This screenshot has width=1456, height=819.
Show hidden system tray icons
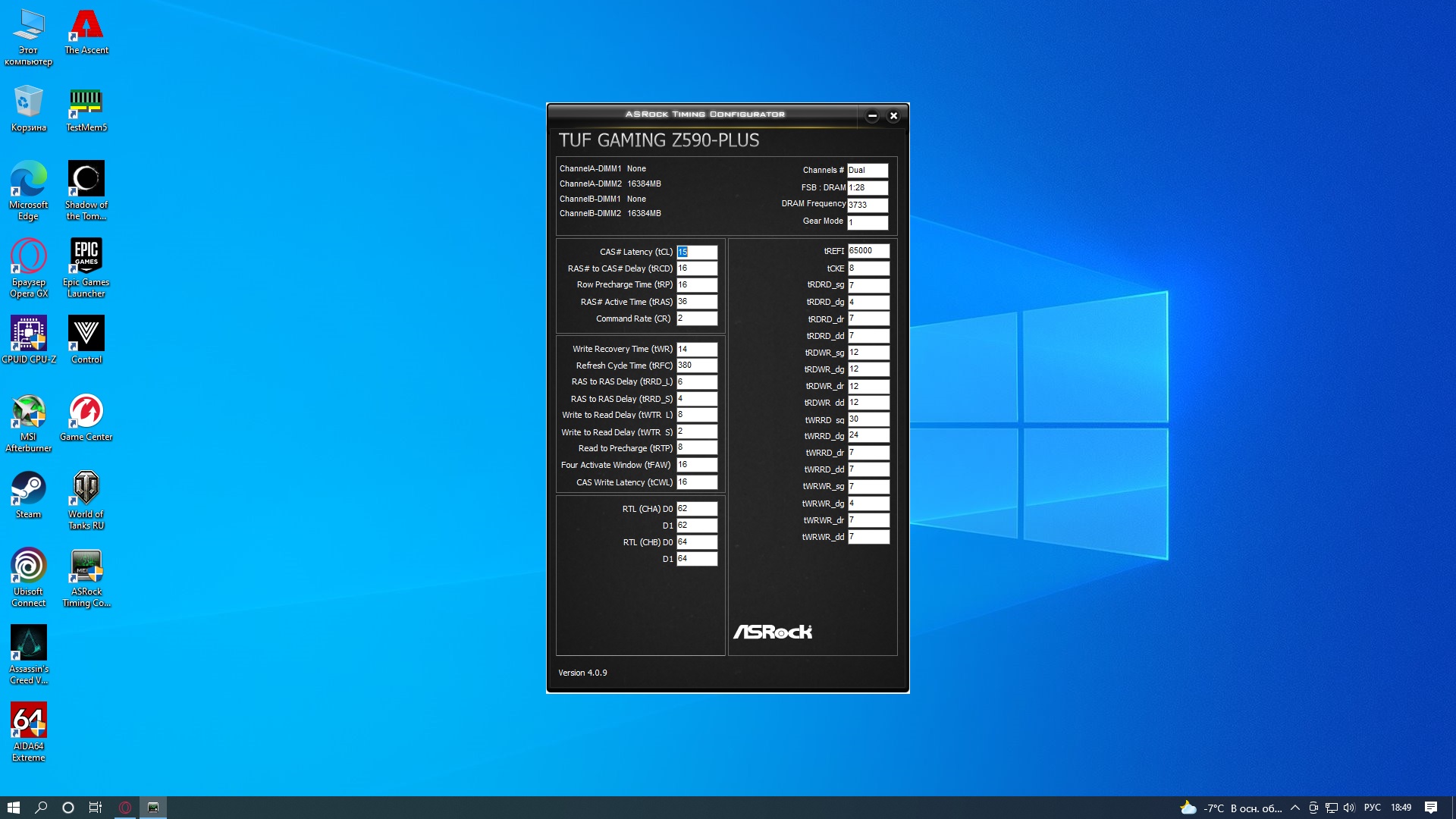(1294, 808)
